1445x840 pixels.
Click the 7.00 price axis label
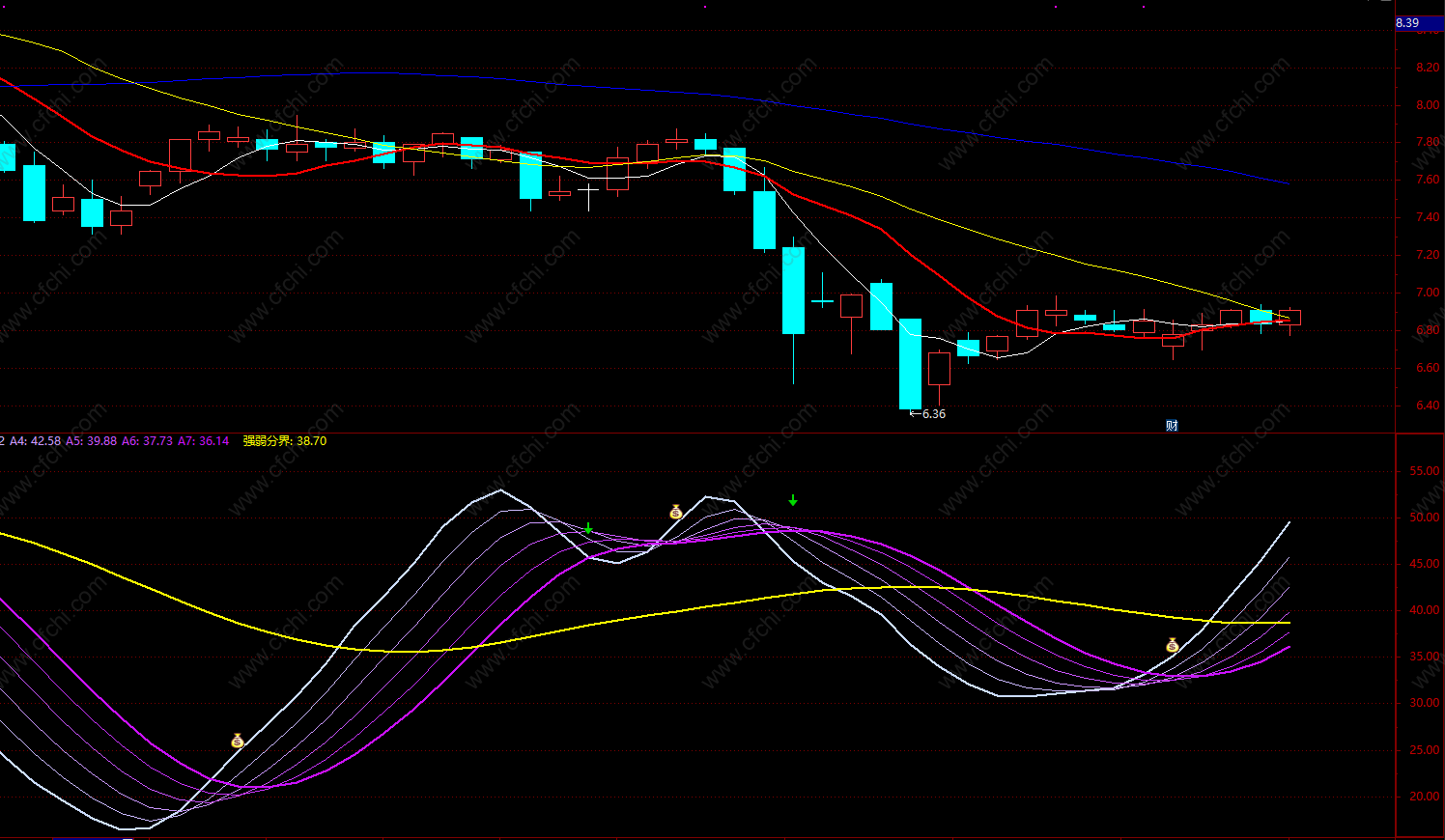point(1428,293)
